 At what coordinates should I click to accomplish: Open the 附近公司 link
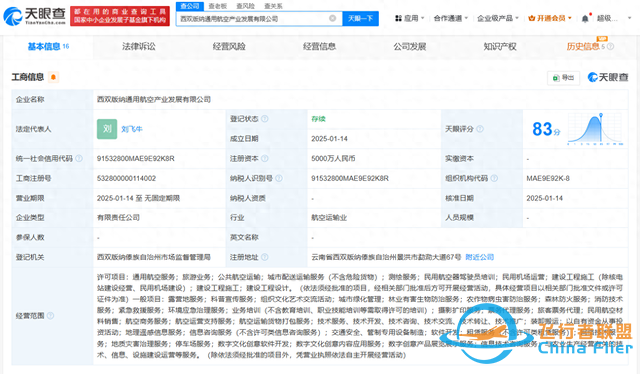click(x=480, y=257)
